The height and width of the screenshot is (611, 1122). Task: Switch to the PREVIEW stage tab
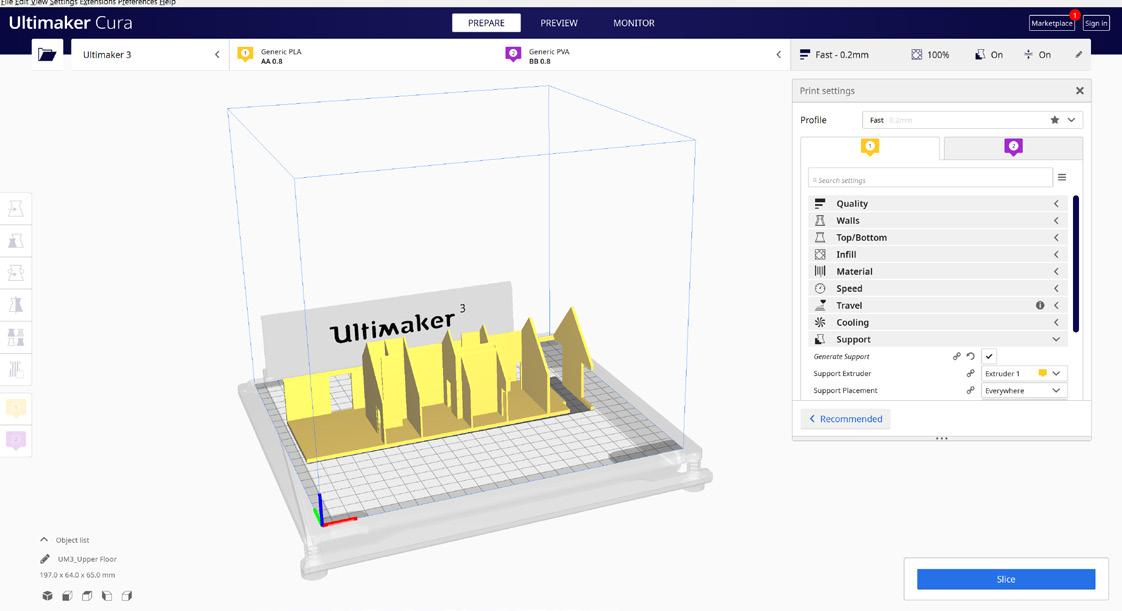[559, 23]
